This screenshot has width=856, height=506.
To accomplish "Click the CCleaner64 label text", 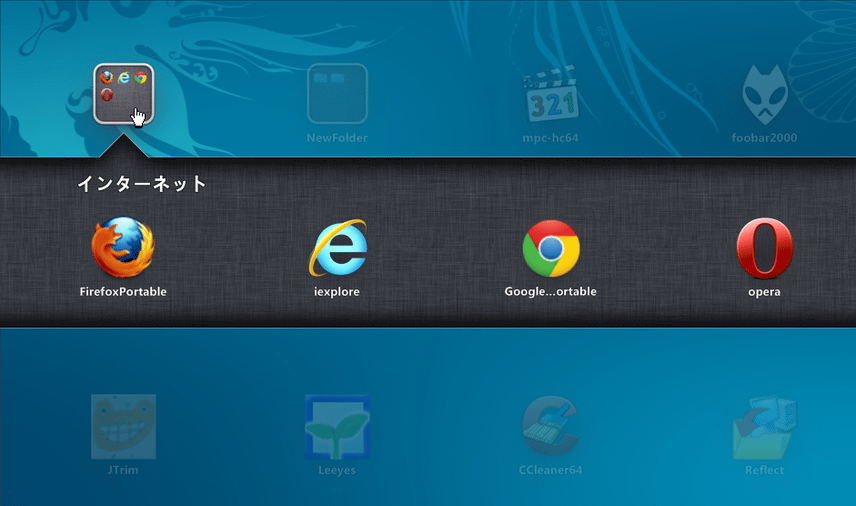I will pyautogui.click(x=550, y=469).
